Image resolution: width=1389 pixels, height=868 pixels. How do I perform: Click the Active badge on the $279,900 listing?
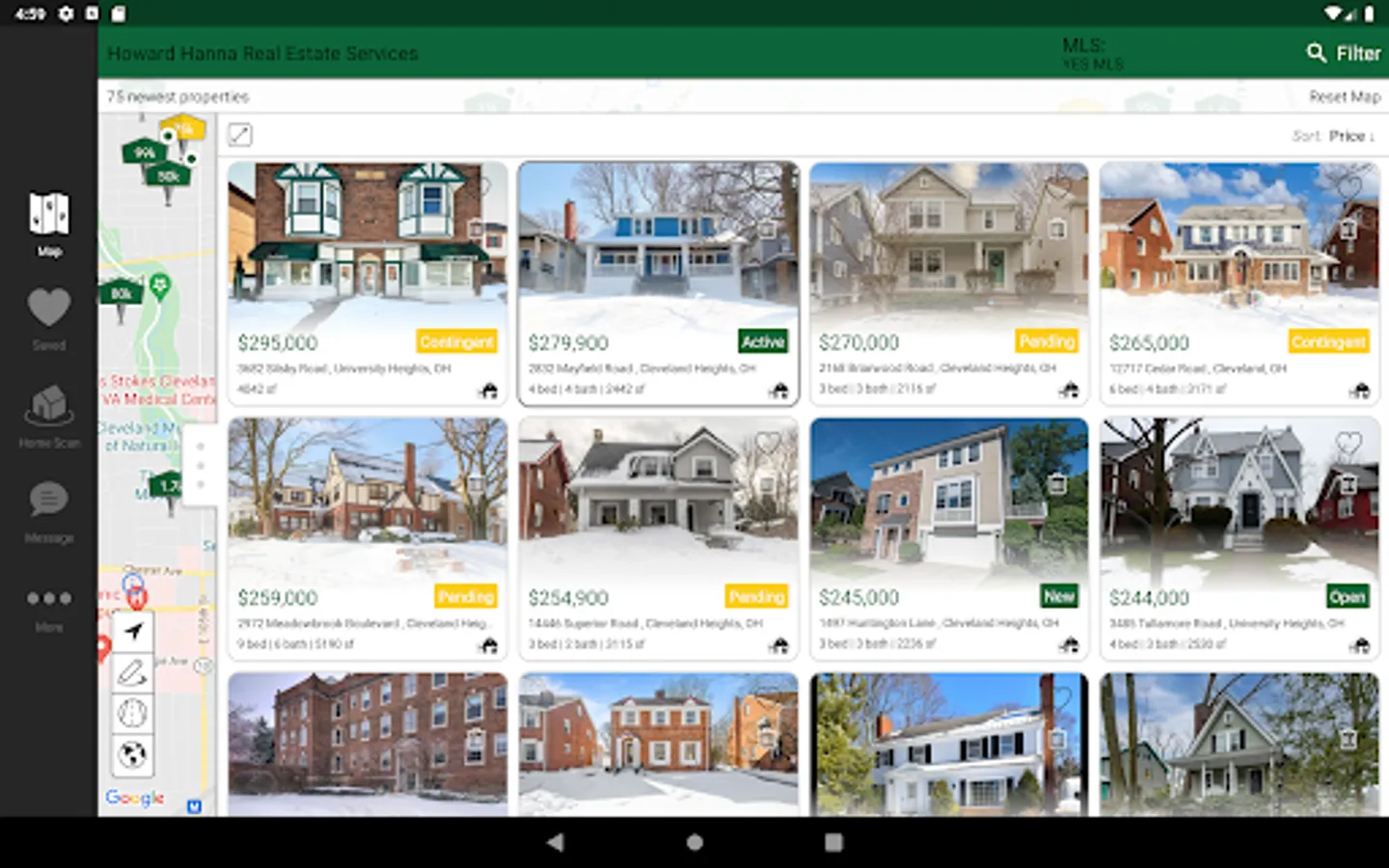click(763, 341)
